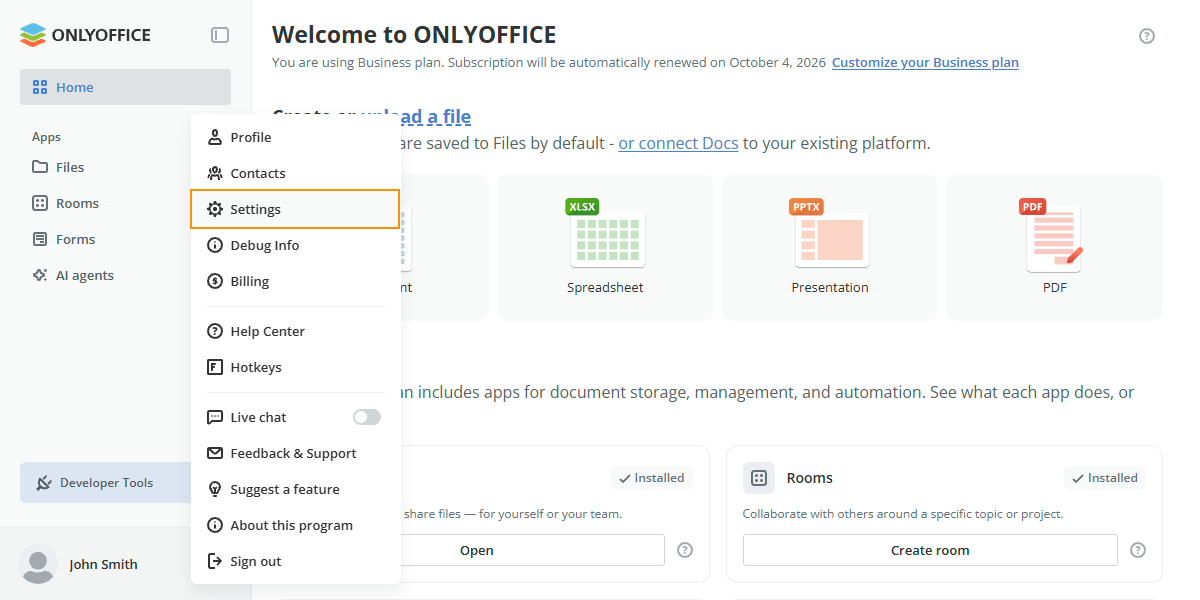
Task: Toggle the Live chat switch
Action: pos(367,417)
